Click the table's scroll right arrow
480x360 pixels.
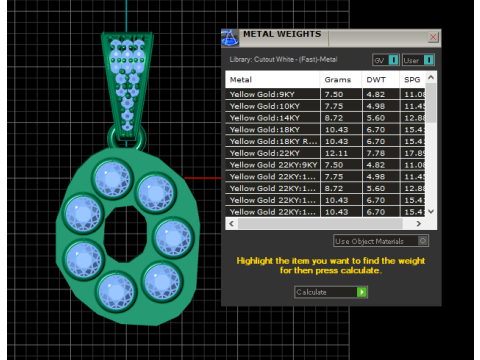(x=419, y=223)
